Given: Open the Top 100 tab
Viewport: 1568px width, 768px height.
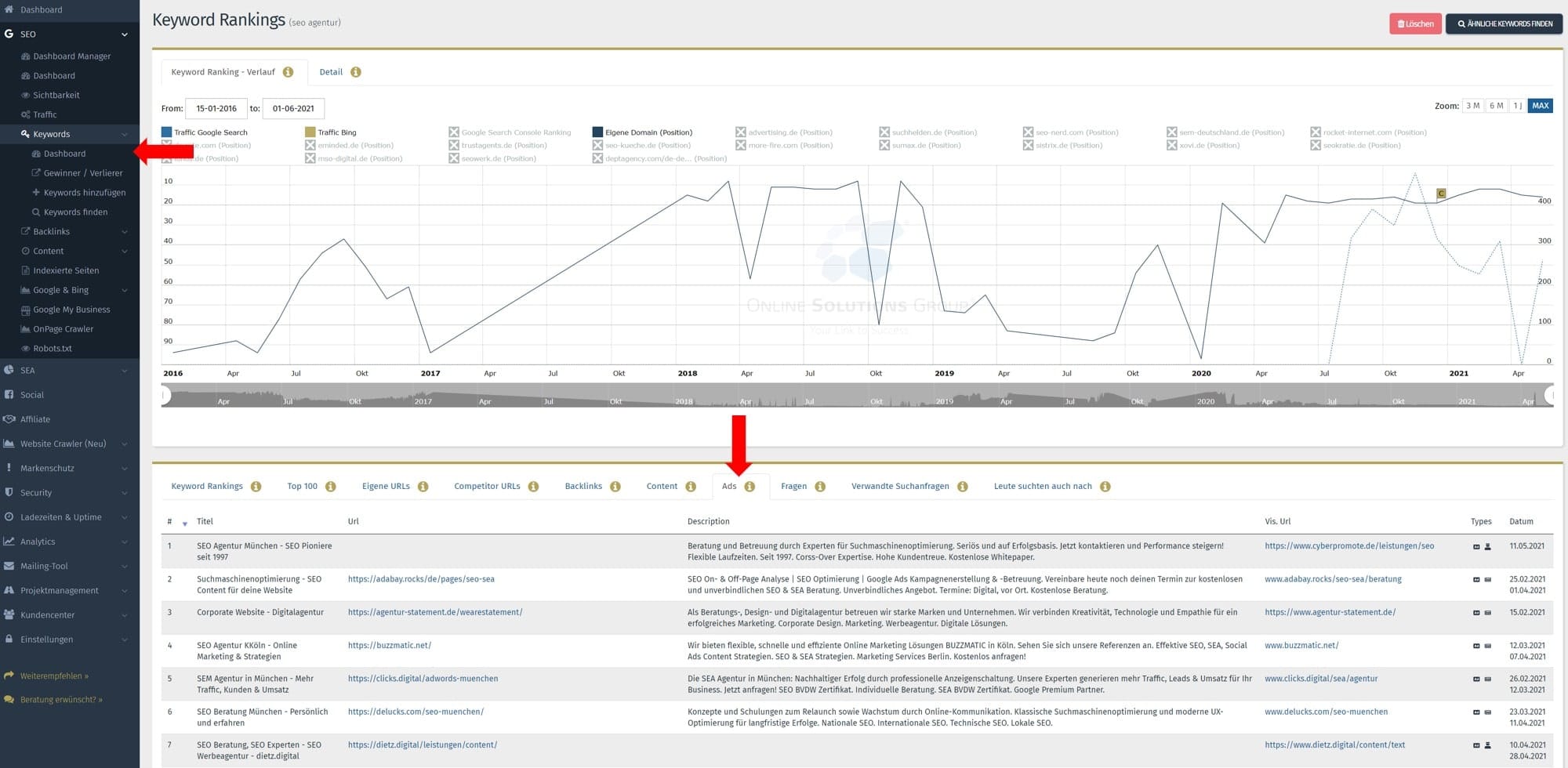Looking at the screenshot, I should point(302,487).
